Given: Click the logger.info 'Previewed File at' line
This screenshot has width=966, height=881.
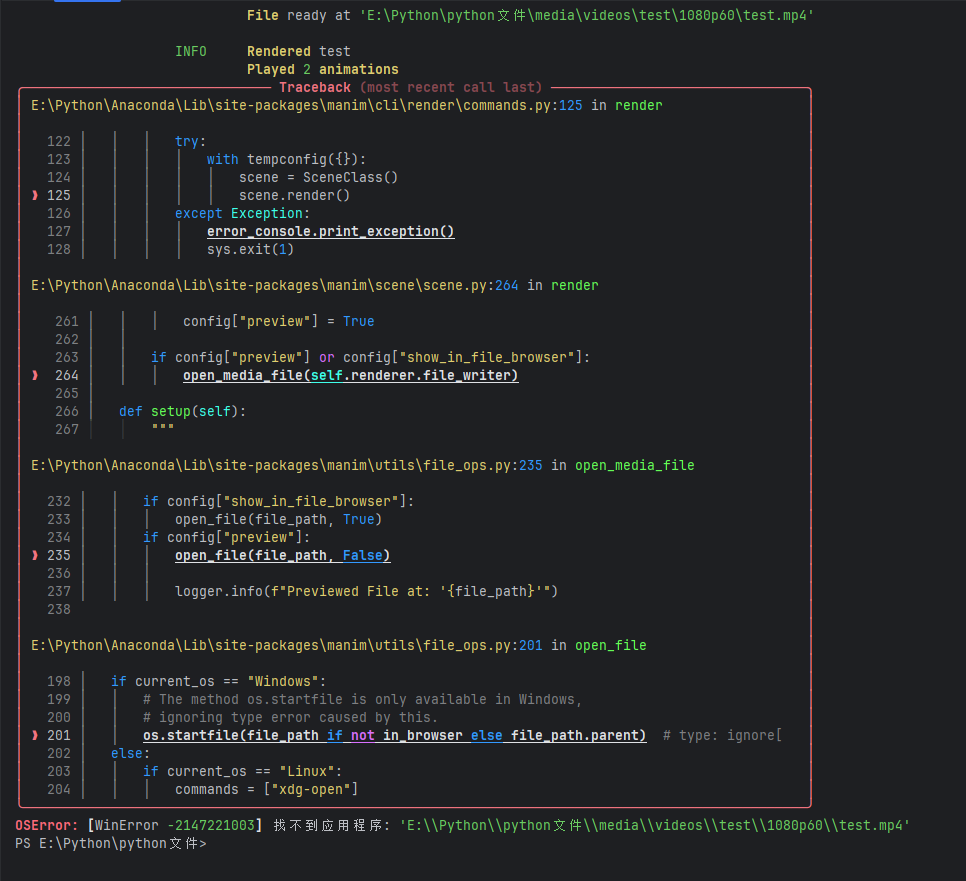Looking at the screenshot, I should coord(367,591).
